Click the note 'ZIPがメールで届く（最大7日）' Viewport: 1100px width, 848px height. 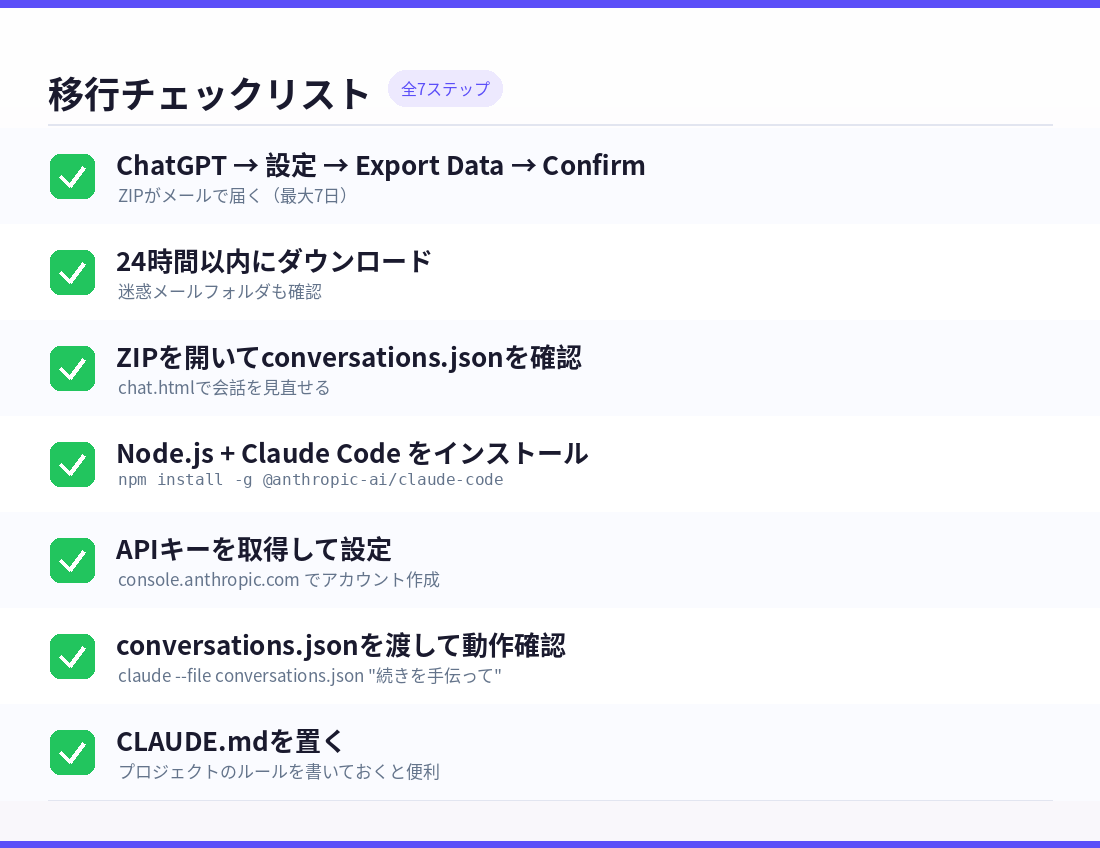click(x=232, y=196)
